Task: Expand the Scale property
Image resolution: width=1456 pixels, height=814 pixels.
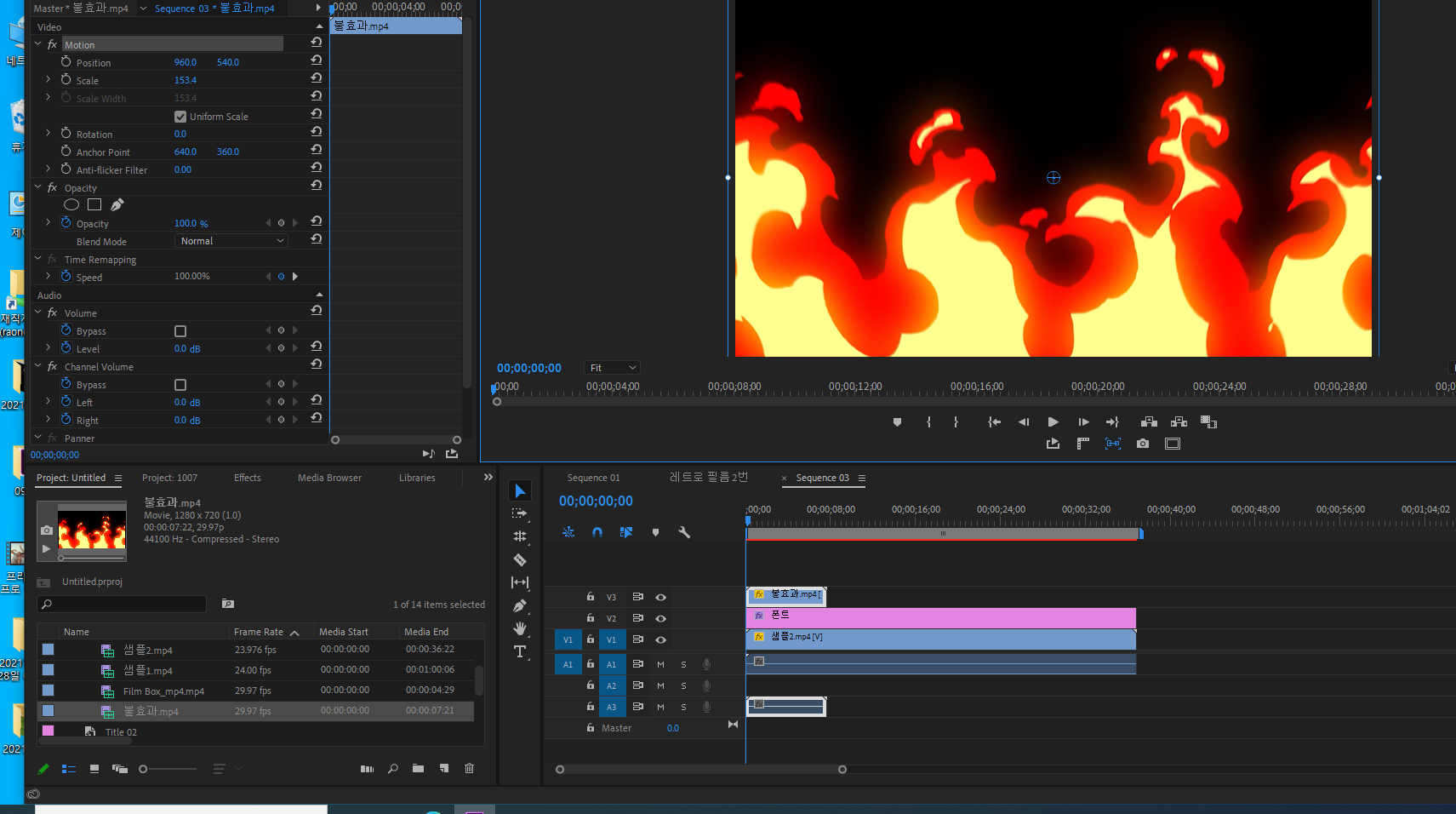Action: 48,79
